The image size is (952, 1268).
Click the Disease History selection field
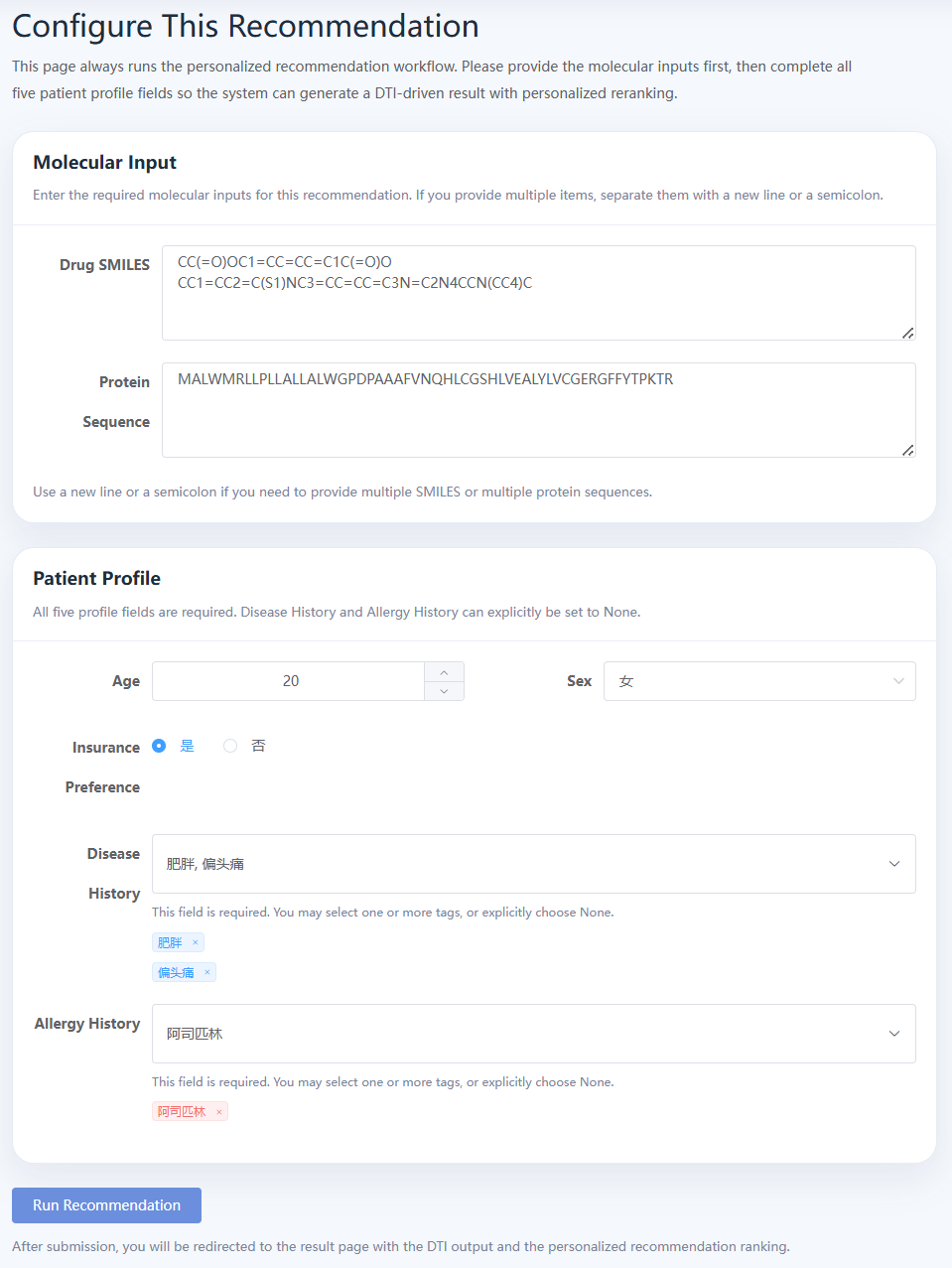(534, 864)
